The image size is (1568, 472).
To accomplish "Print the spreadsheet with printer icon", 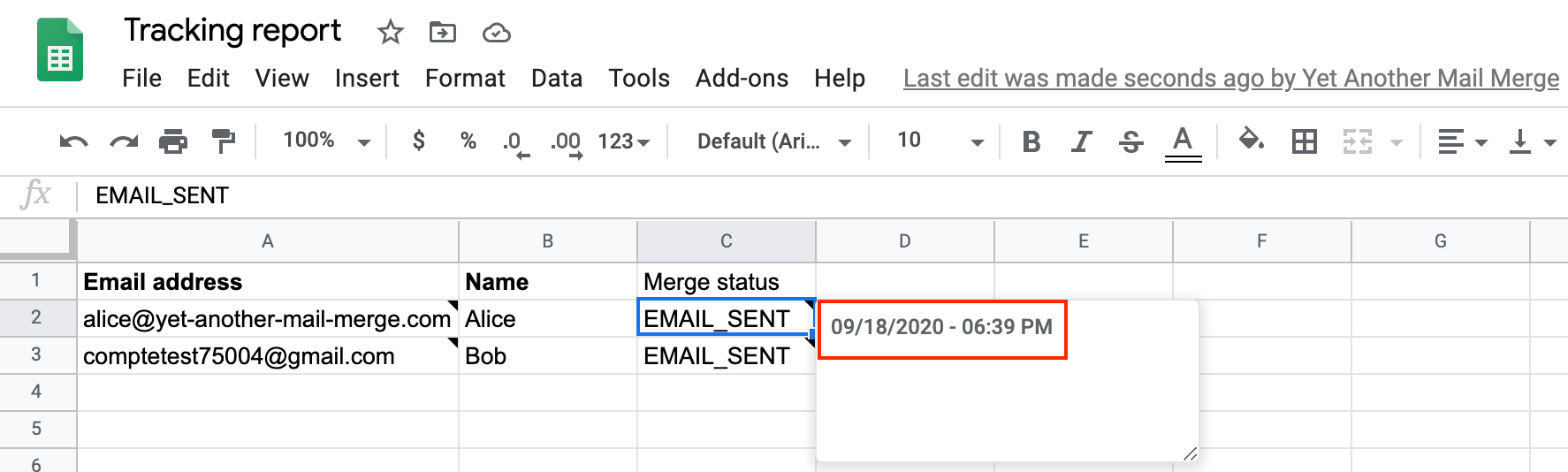I will (x=173, y=141).
